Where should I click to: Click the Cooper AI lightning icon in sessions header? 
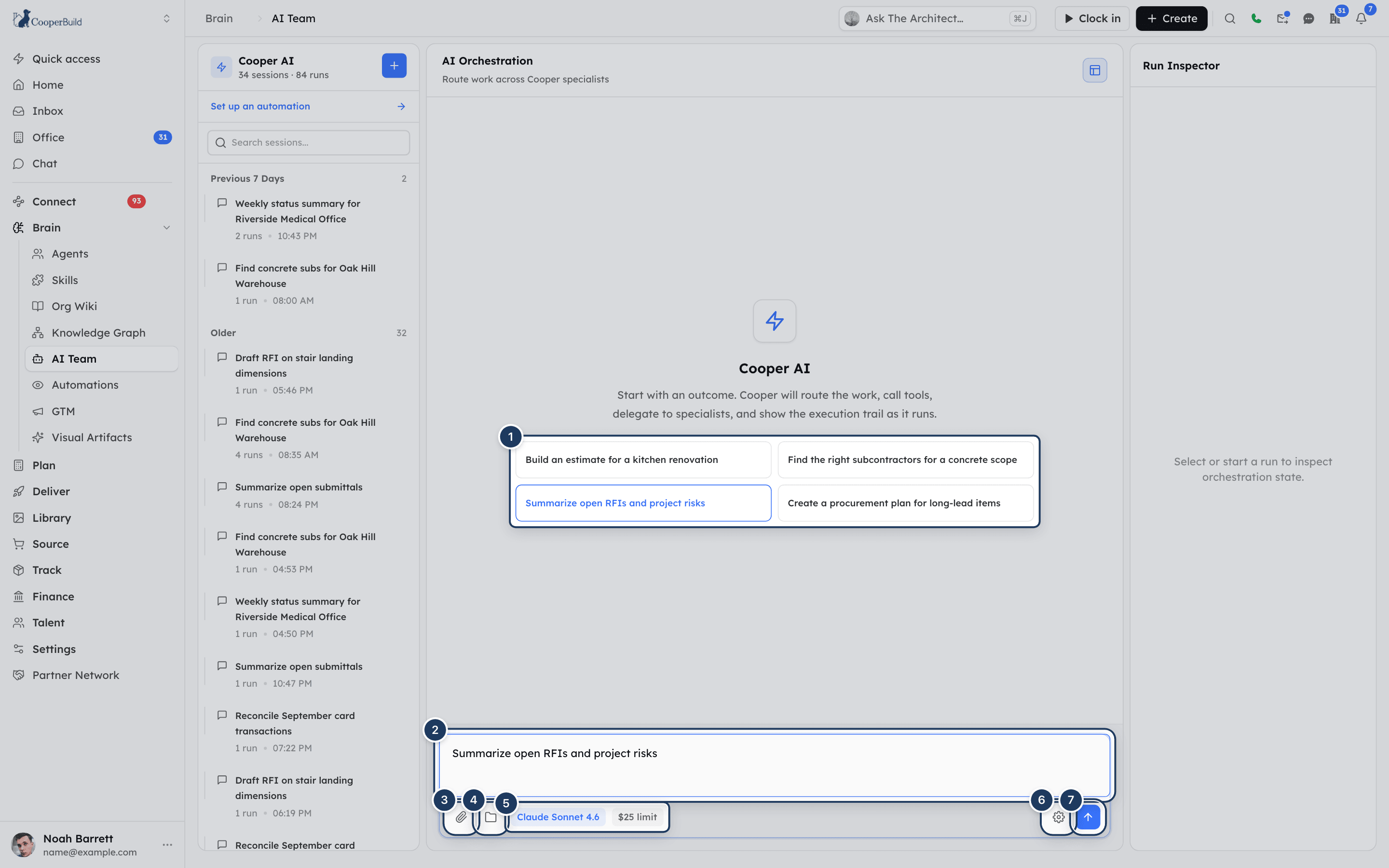point(221,67)
